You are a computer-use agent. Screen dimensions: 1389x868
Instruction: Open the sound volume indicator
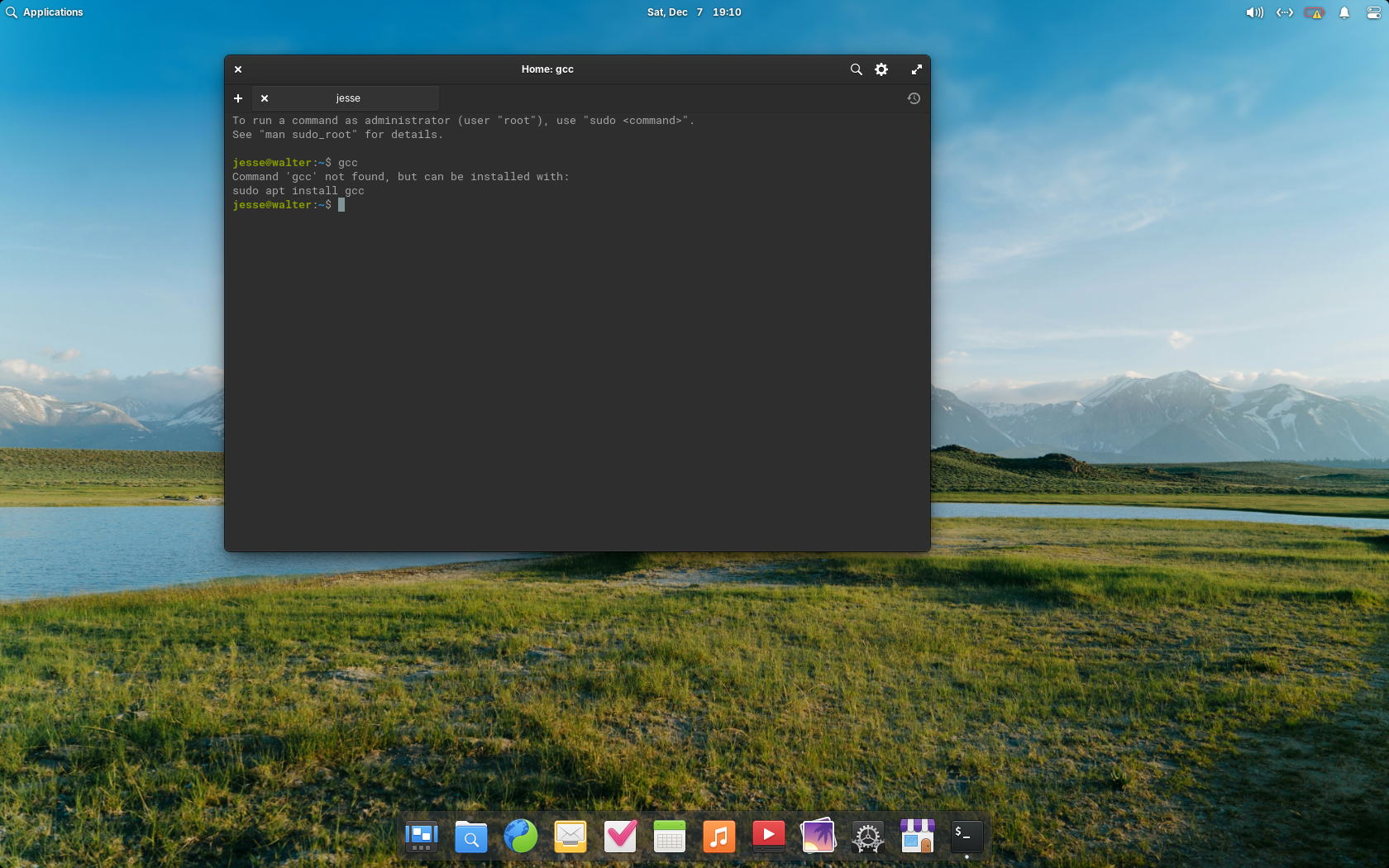point(1254,12)
